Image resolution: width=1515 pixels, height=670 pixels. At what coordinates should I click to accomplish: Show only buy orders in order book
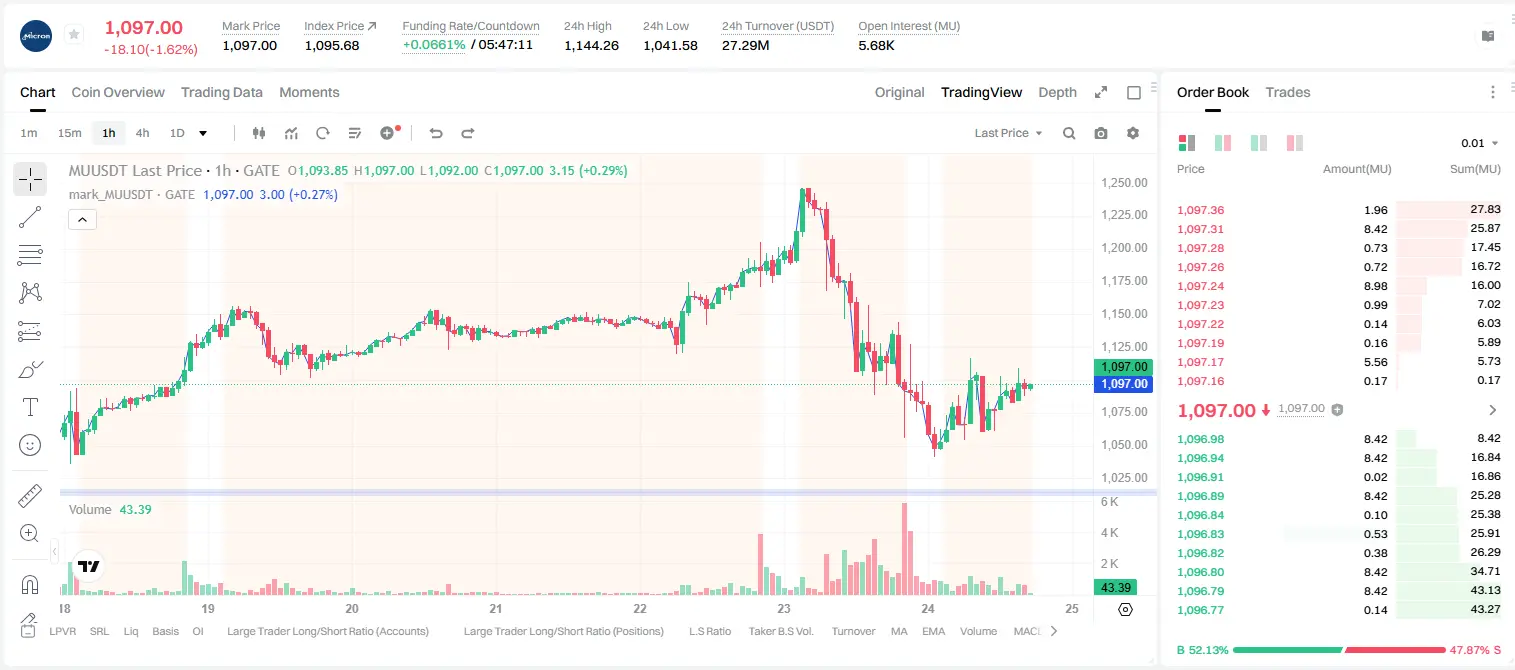click(1258, 143)
